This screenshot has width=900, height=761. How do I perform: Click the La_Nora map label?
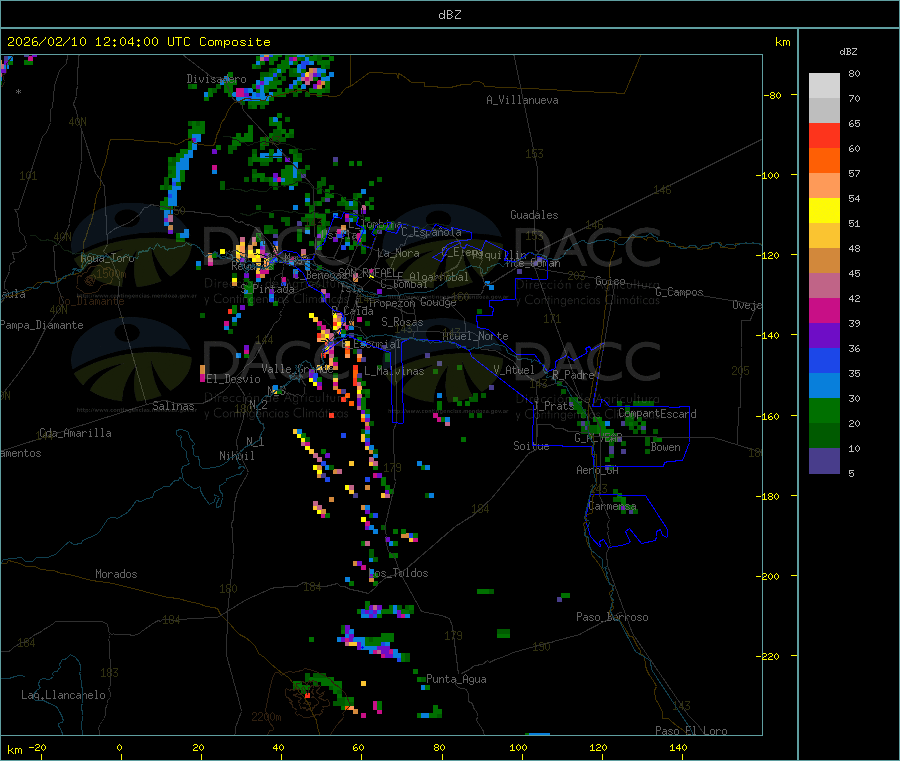click(398, 253)
